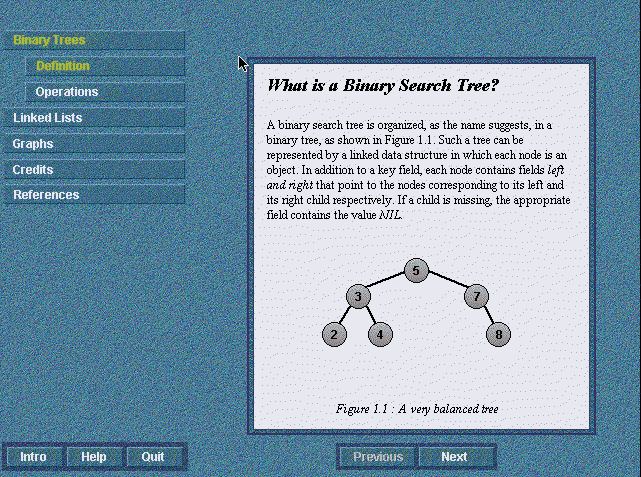Open the References page
The image size is (641, 477).
(x=94, y=195)
